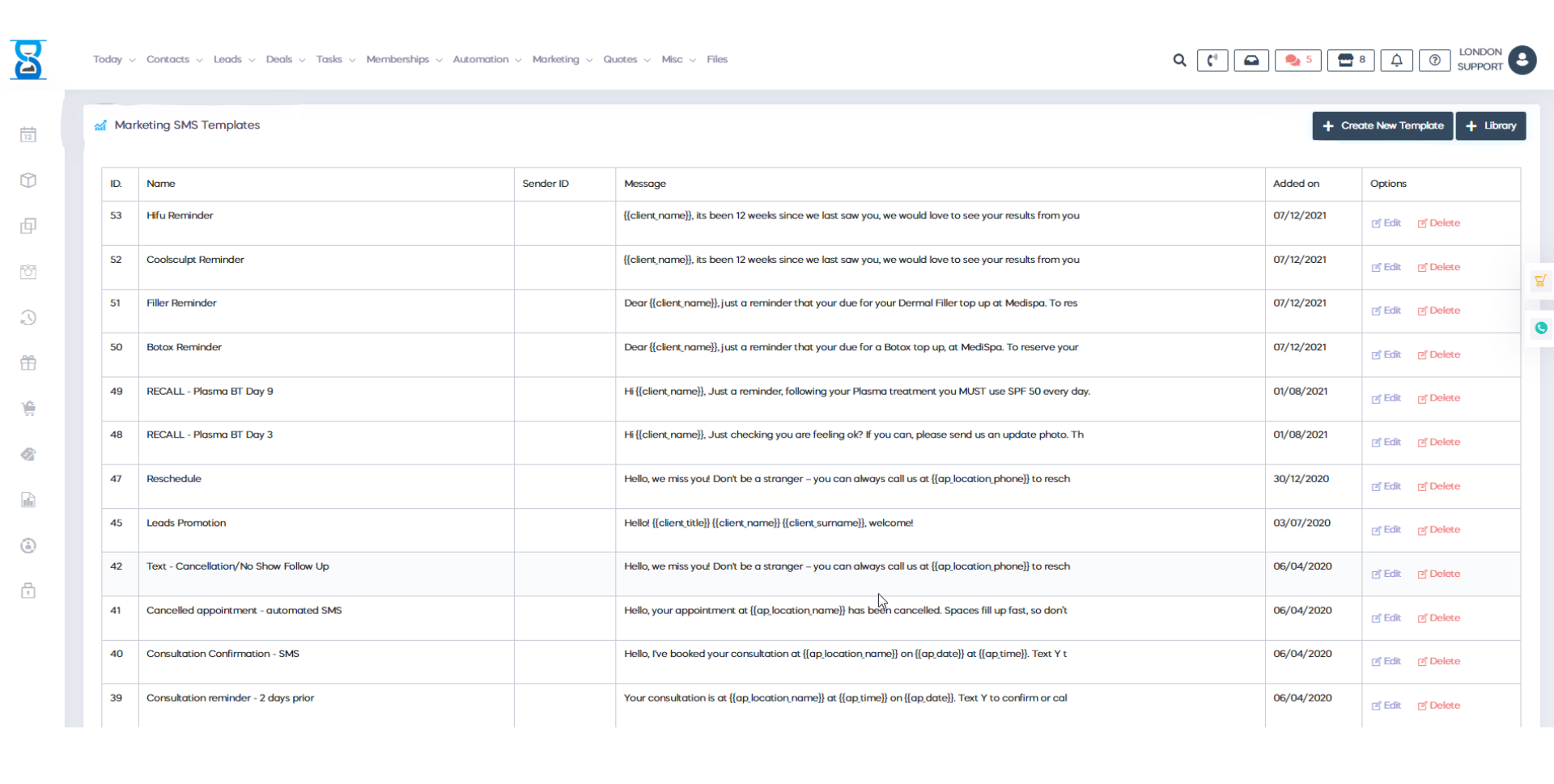The height and width of the screenshot is (784, 1554).
Task: View chat messages showing 5 unread
Action: 1297,60
